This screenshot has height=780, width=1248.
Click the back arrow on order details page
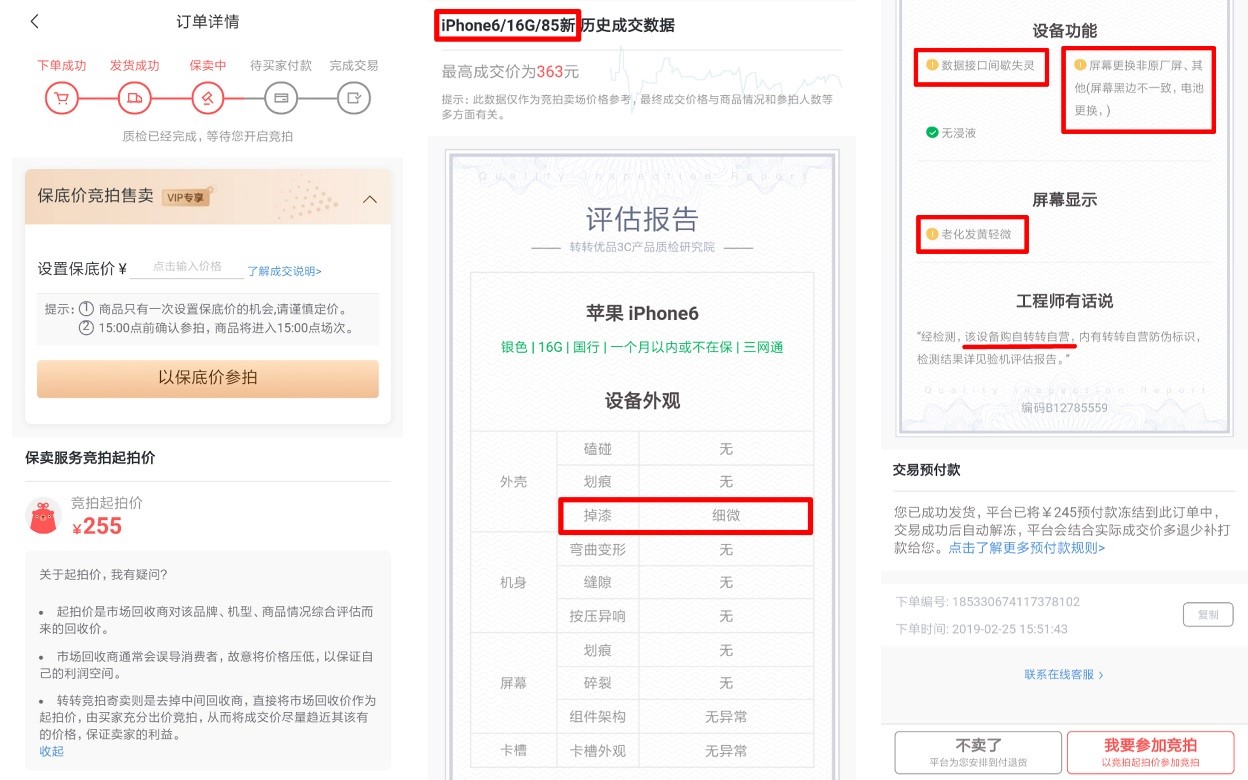pyautogui.click(x=33, y=21)
